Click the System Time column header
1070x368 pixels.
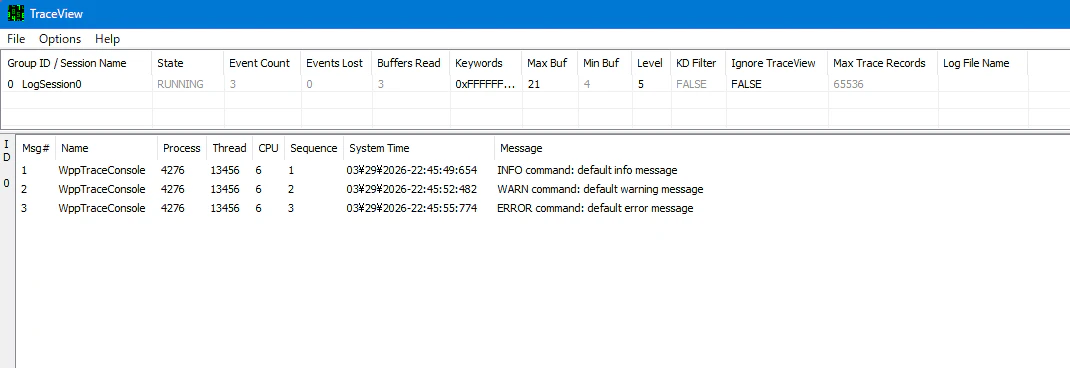click(419, 147)
